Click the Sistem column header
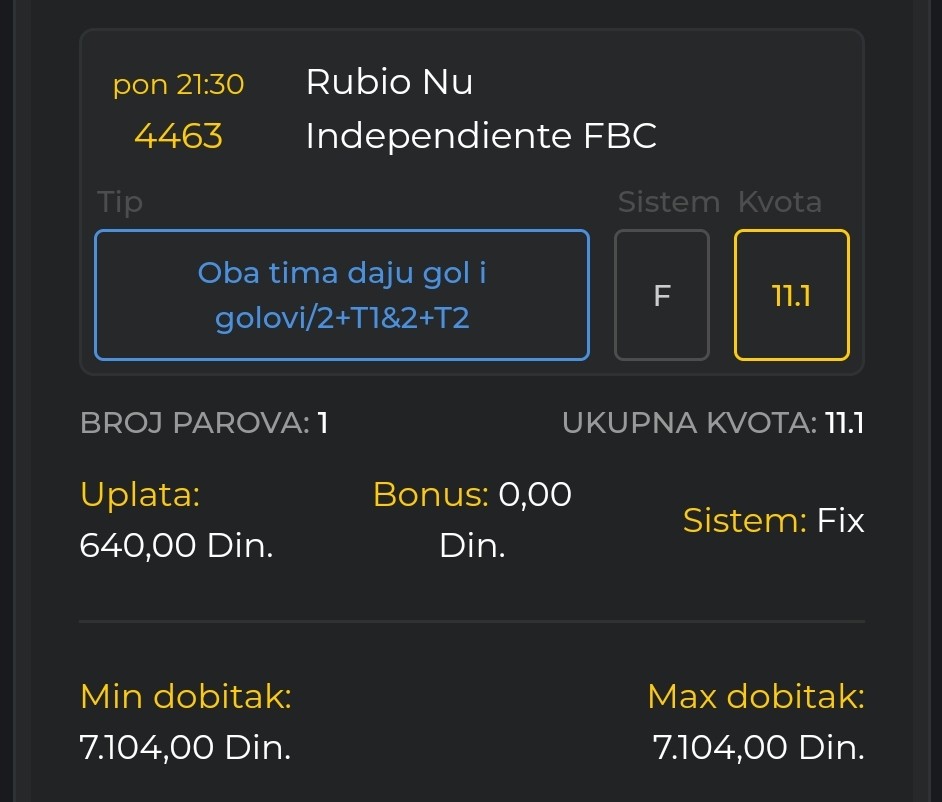This screenshot has height=802, width=942. pyautogui.click(x=669, y=202)
